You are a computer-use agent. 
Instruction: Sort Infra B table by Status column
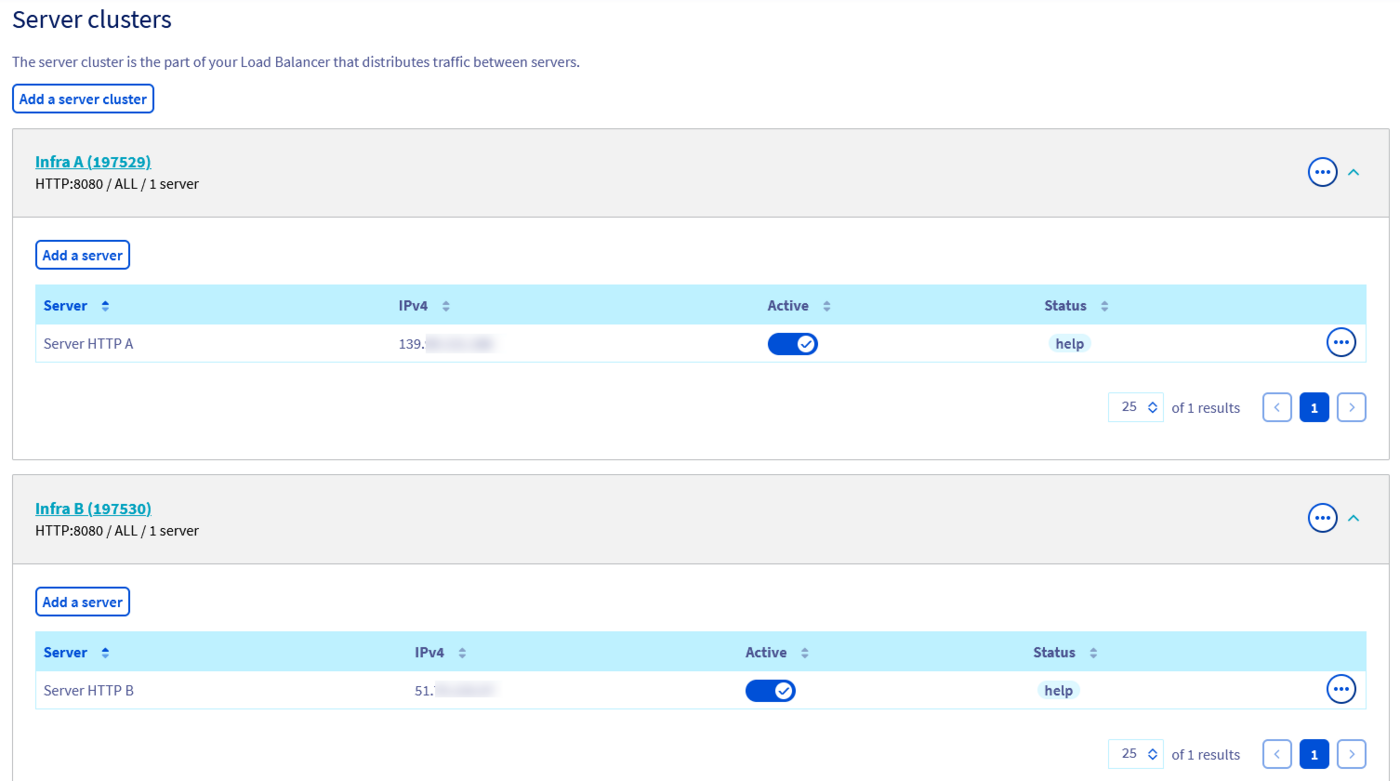pos(1093,653)
